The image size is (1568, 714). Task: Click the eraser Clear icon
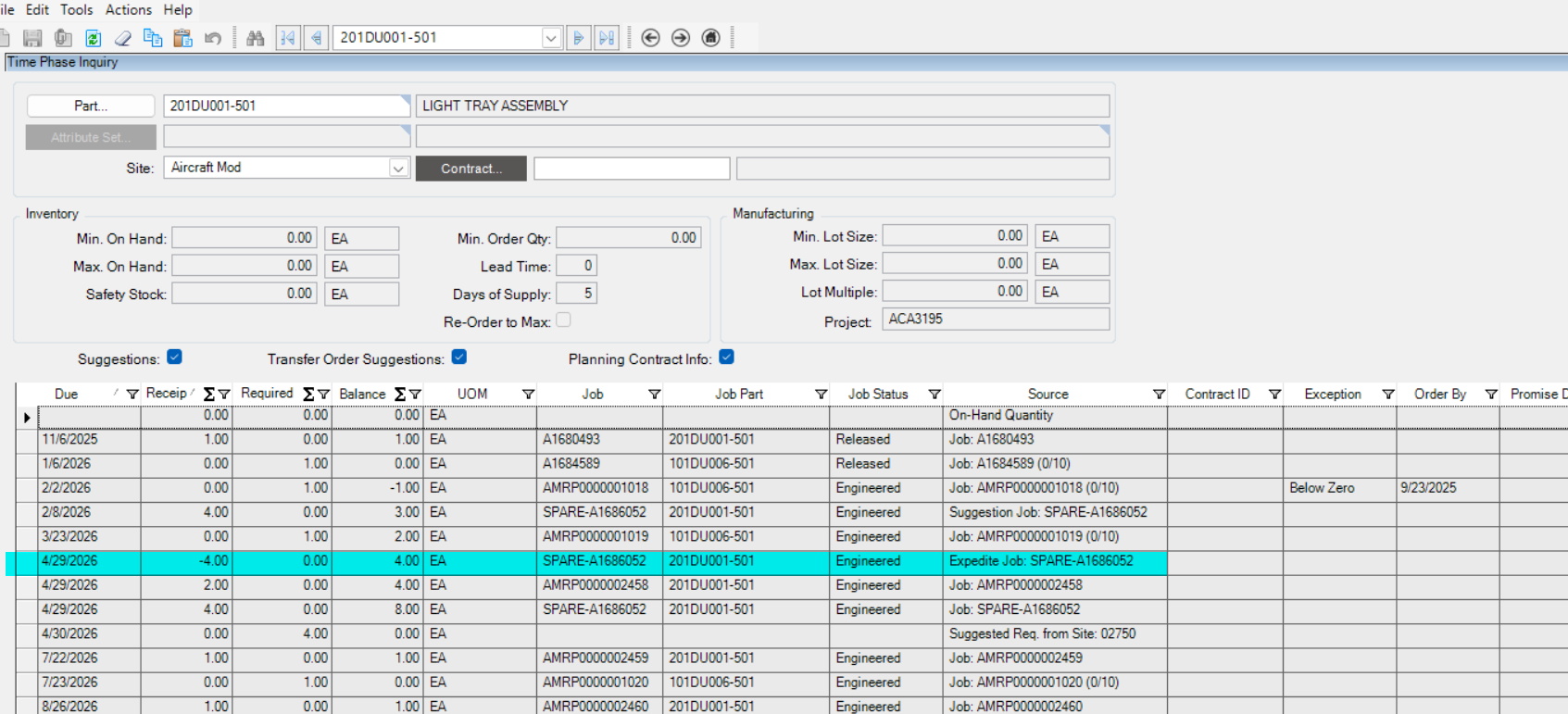[x=122, y=38]
